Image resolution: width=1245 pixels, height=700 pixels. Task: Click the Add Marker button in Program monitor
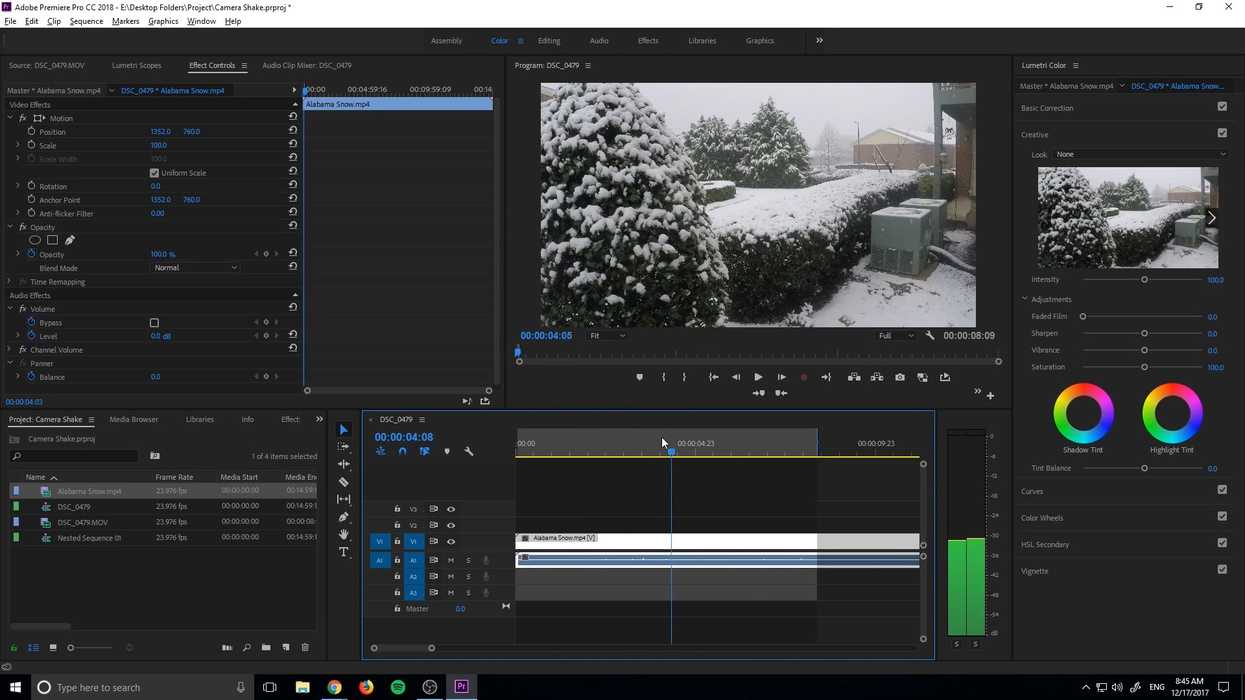640,377
